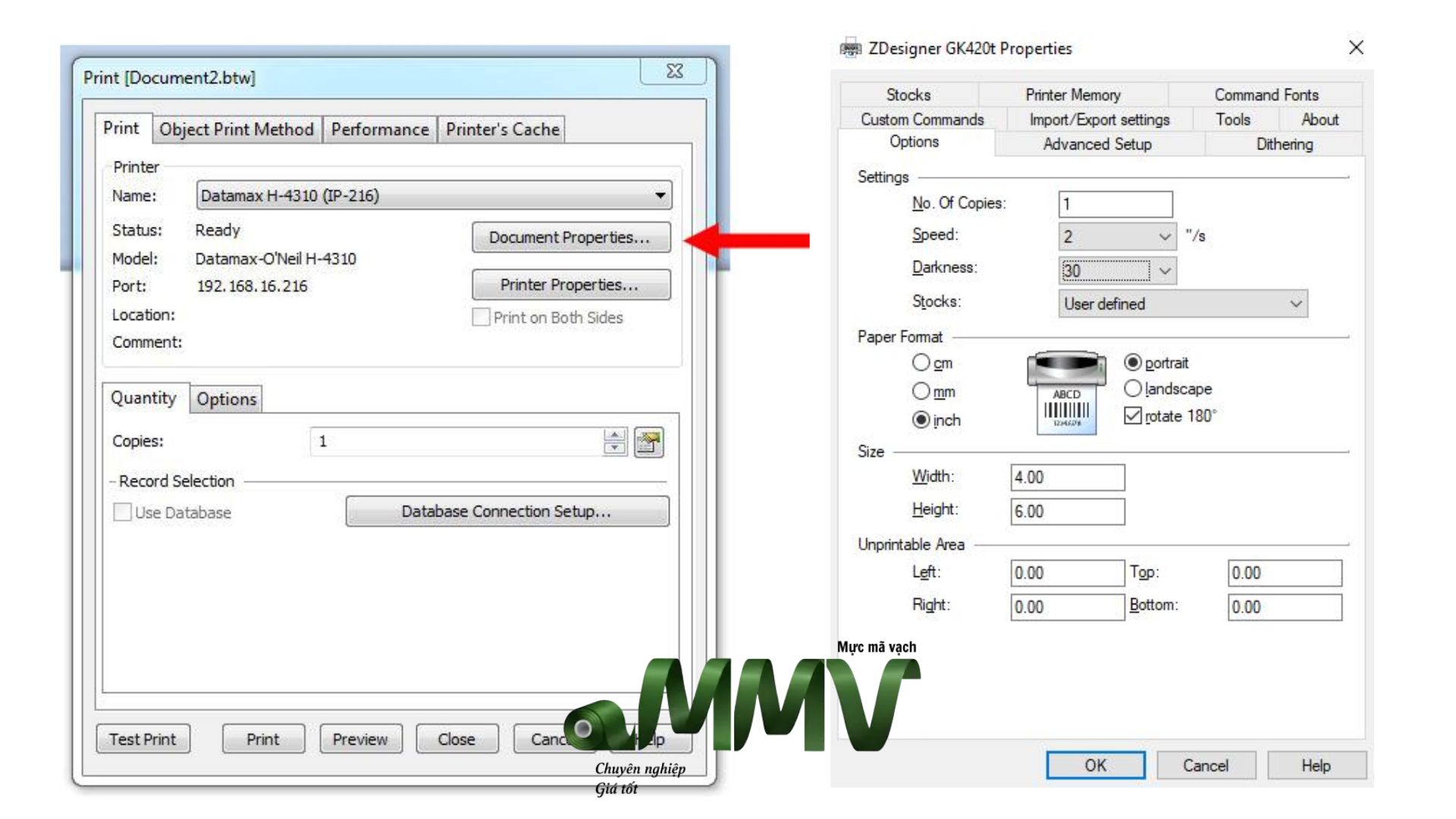Click the label printer preview image
This screenshot has width=1456, height=819.
tap(1065, 393)
